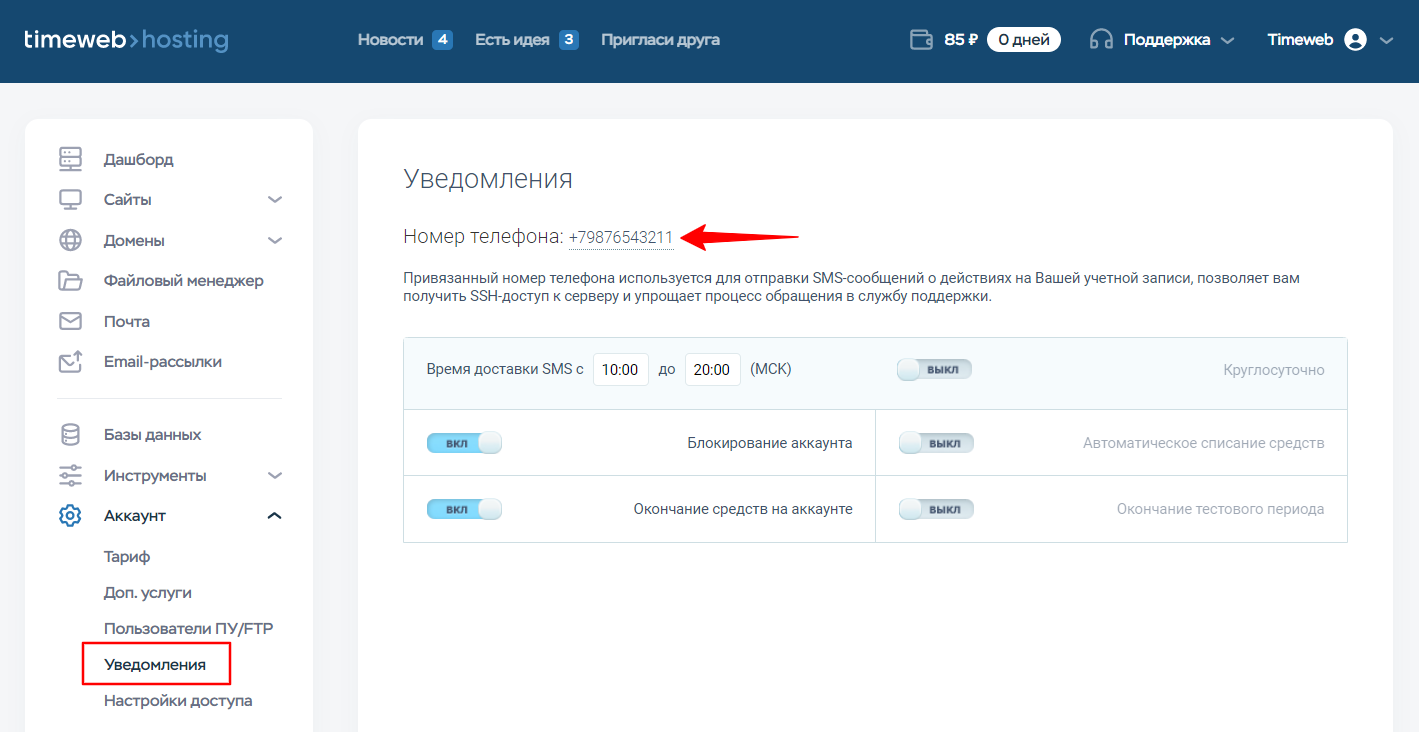Expand the Сайты sidebar section chevron
1419x732 pixels.
275,200
